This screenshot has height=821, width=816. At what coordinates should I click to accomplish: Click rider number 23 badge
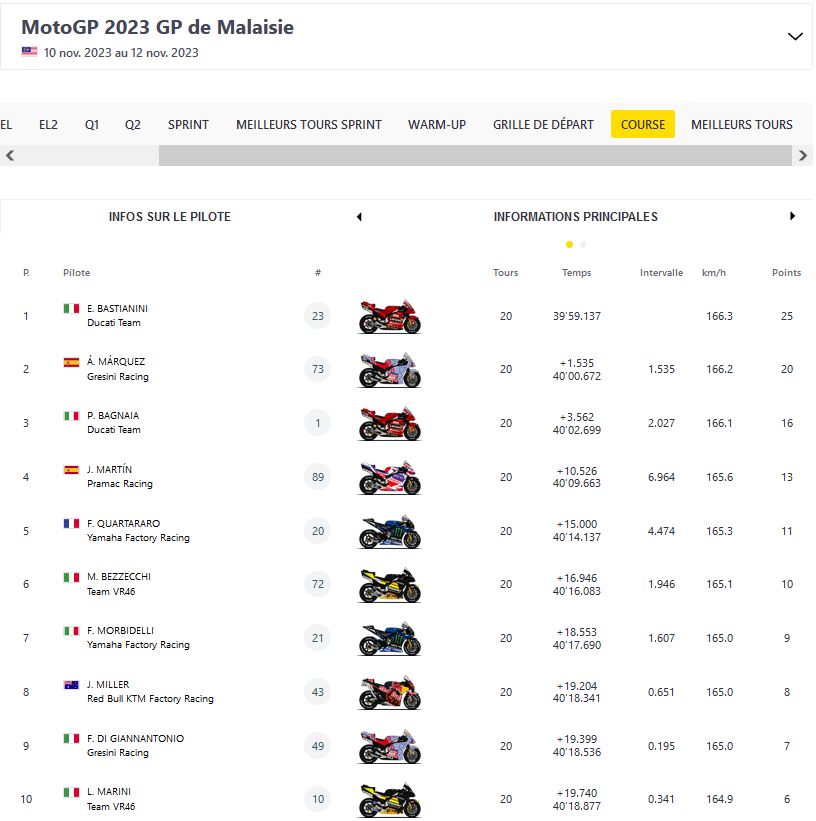318,316
